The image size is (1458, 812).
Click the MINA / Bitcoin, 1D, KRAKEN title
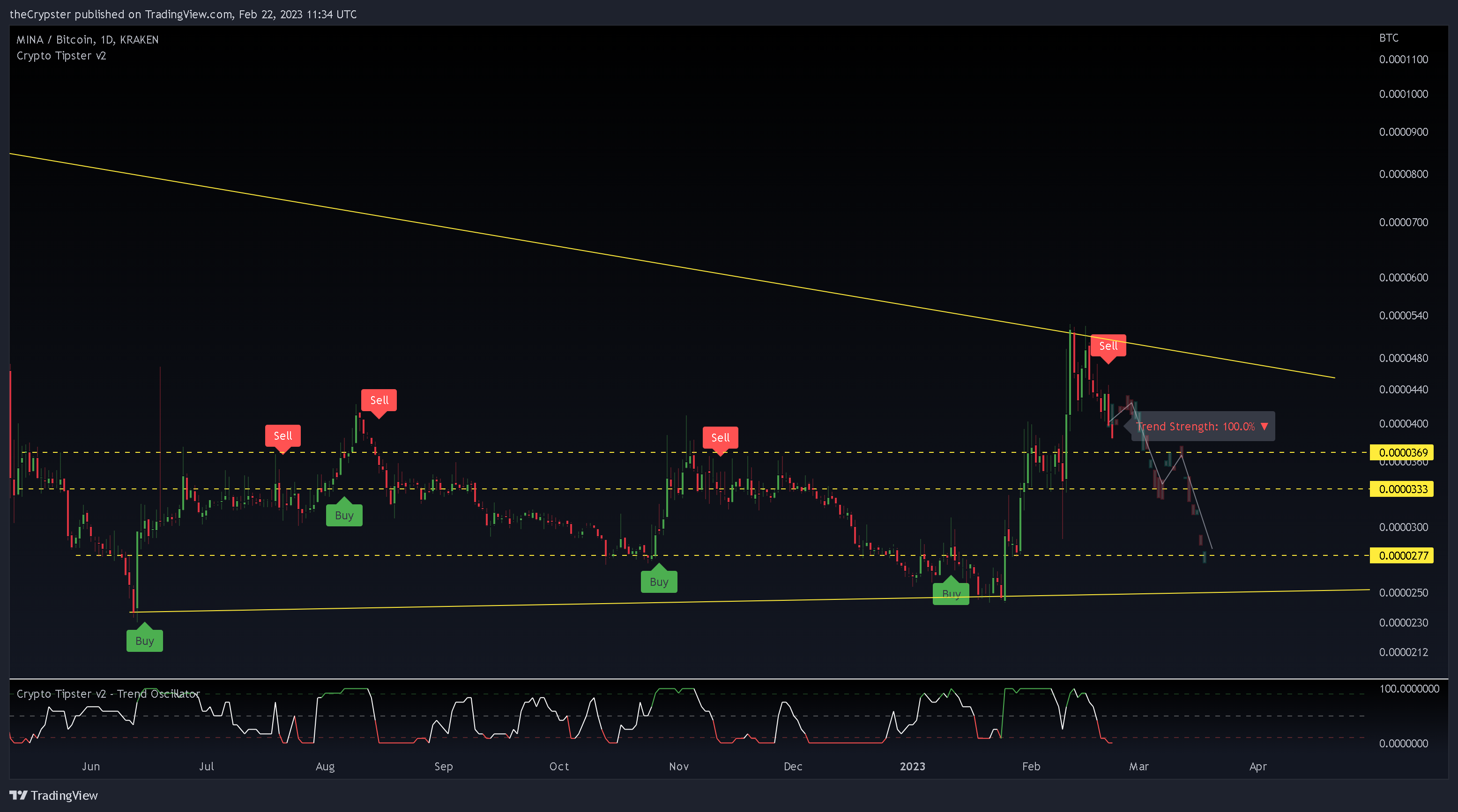pos(87,40)
